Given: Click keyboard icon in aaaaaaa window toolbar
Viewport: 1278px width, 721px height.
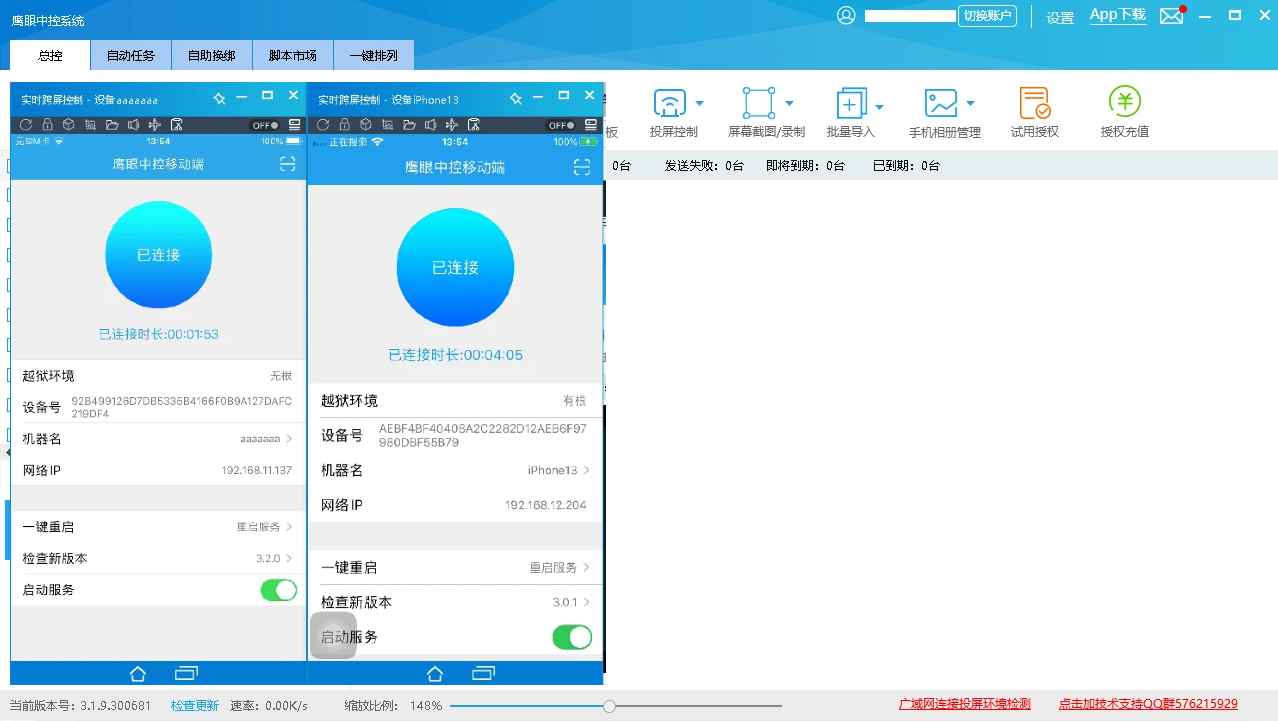Looking at the screenshot, I should [295, 125].
